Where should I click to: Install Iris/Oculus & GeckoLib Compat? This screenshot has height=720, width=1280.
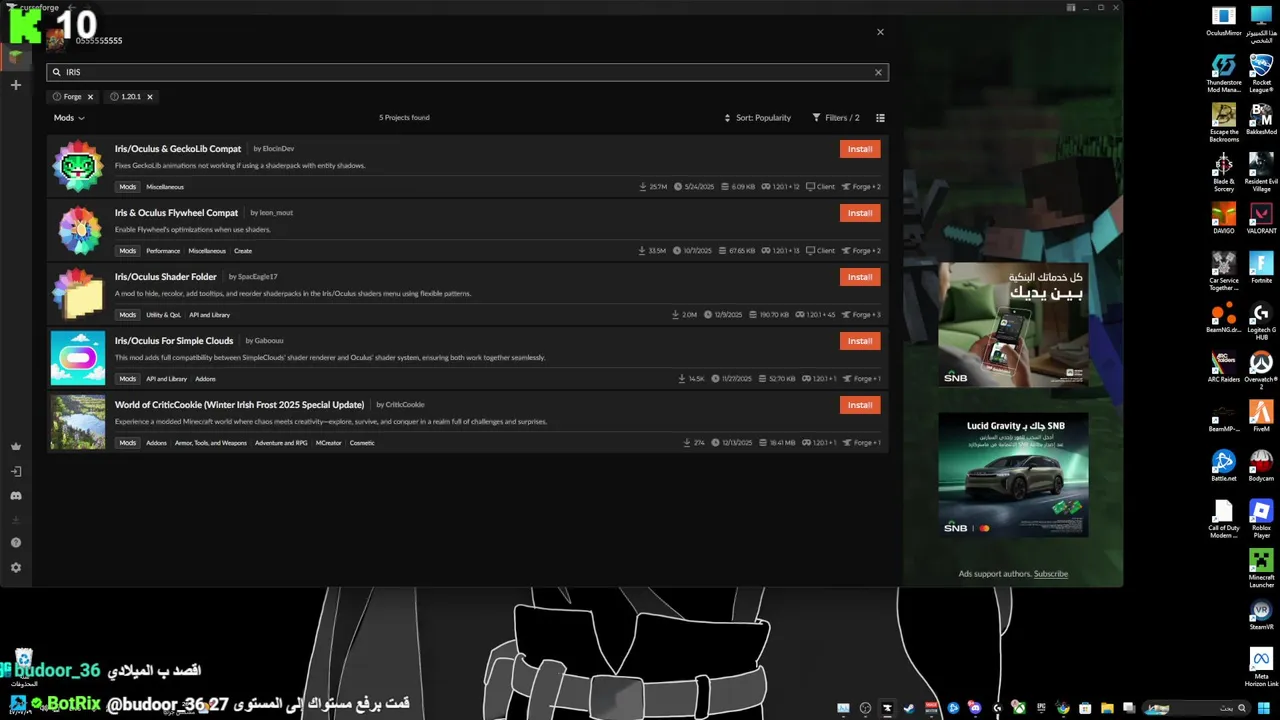(860, 149)
